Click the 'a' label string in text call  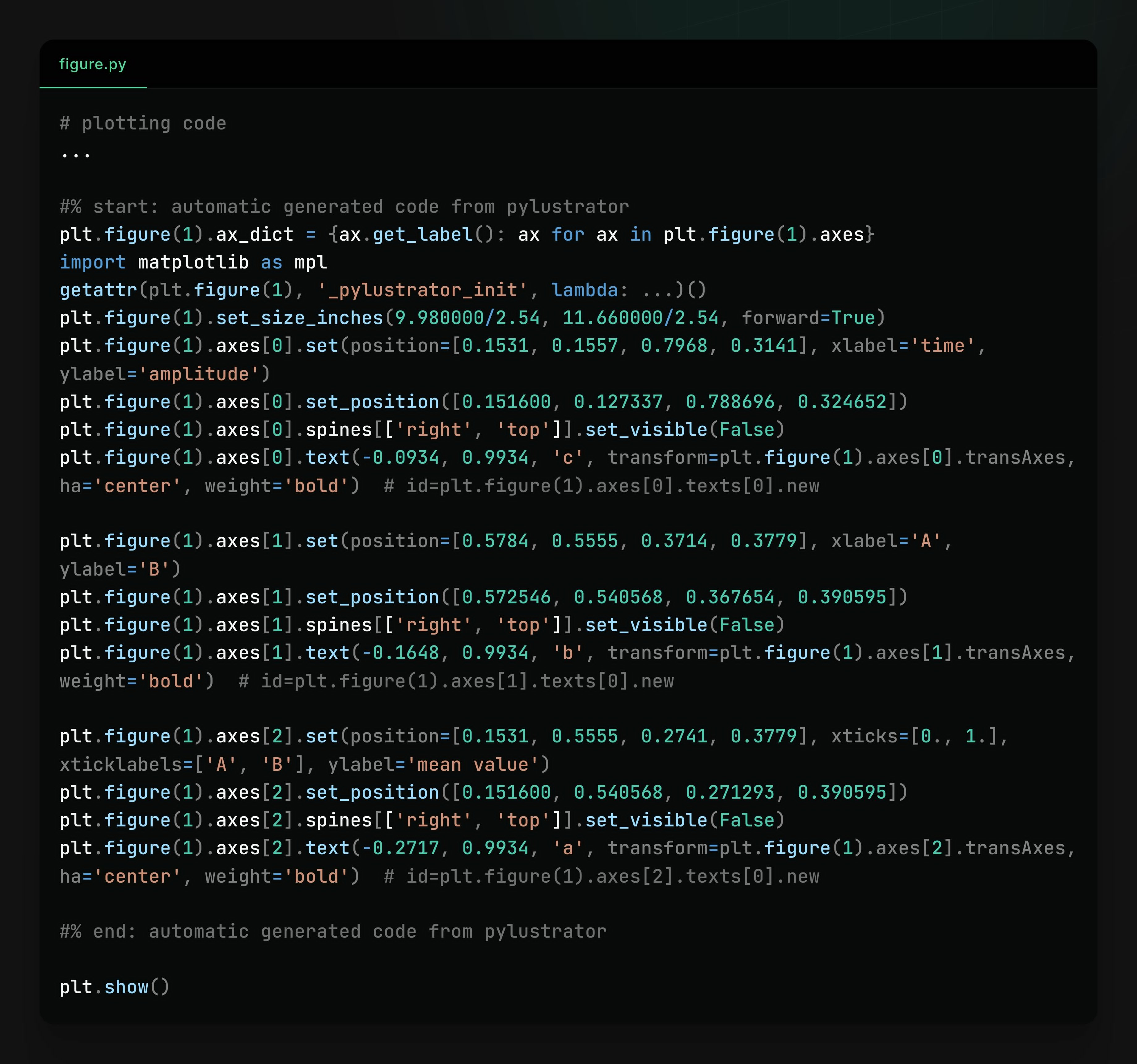[568, 848]
